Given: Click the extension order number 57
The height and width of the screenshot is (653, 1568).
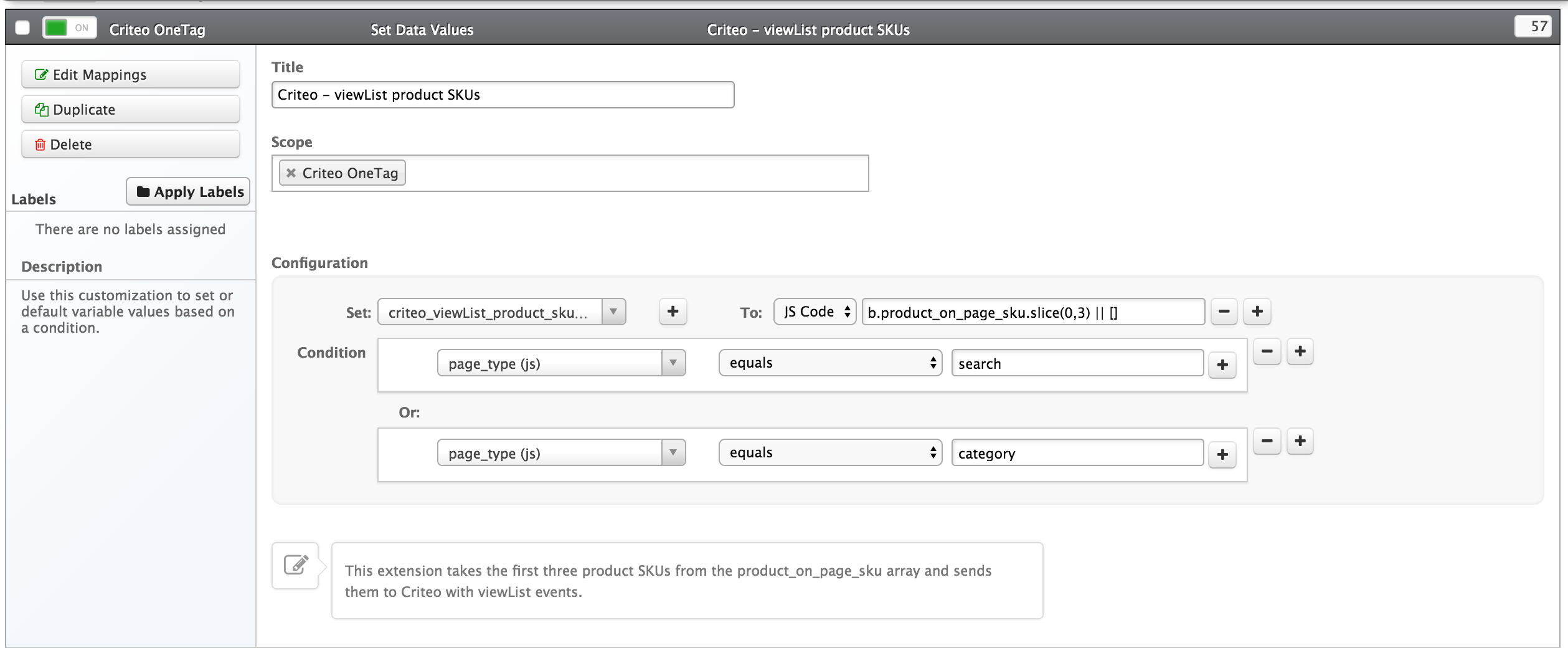Looking at the screenshot, I should 1533,26.
